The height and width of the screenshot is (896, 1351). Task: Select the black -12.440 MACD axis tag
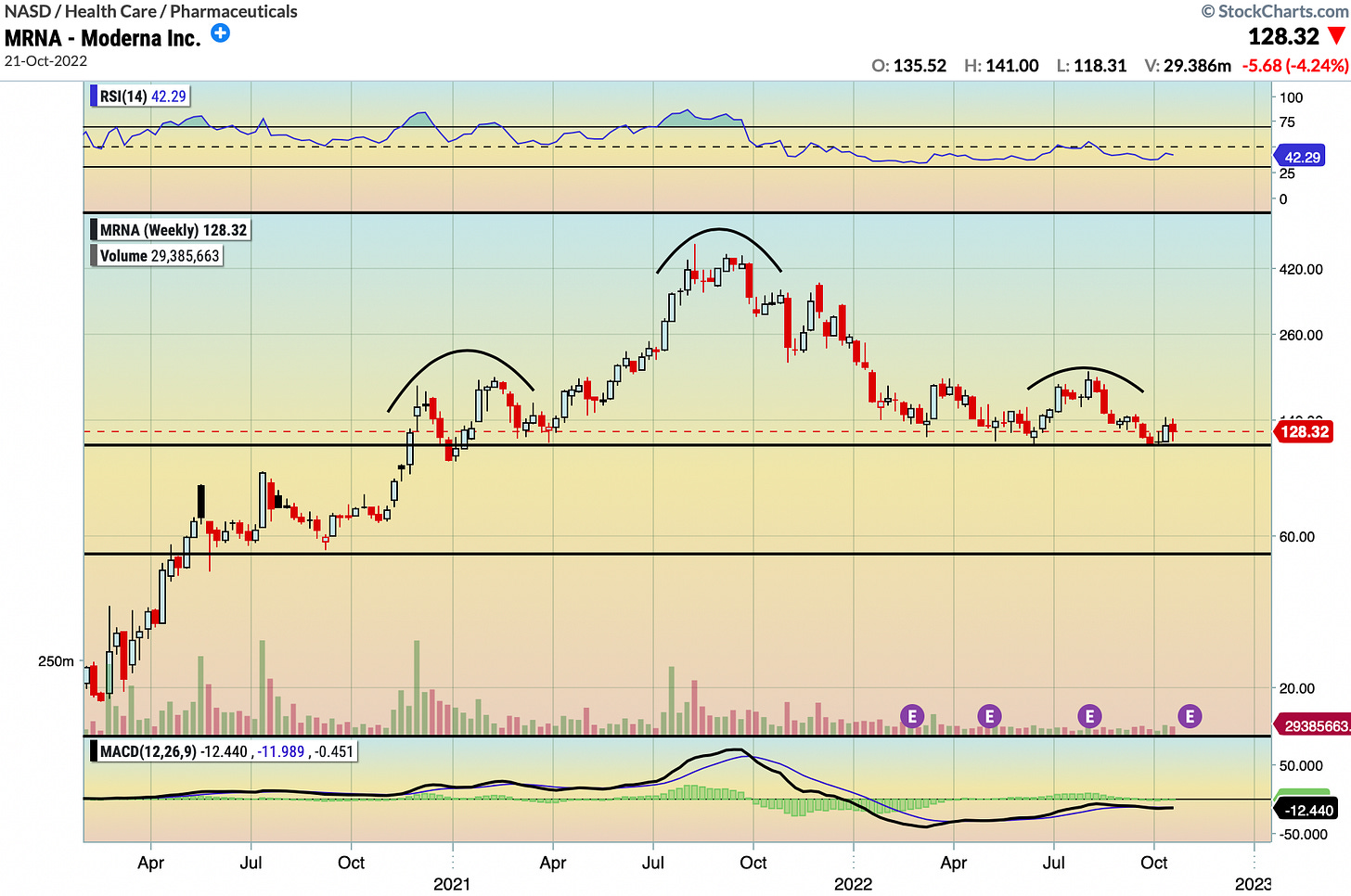pos(1307,811)
